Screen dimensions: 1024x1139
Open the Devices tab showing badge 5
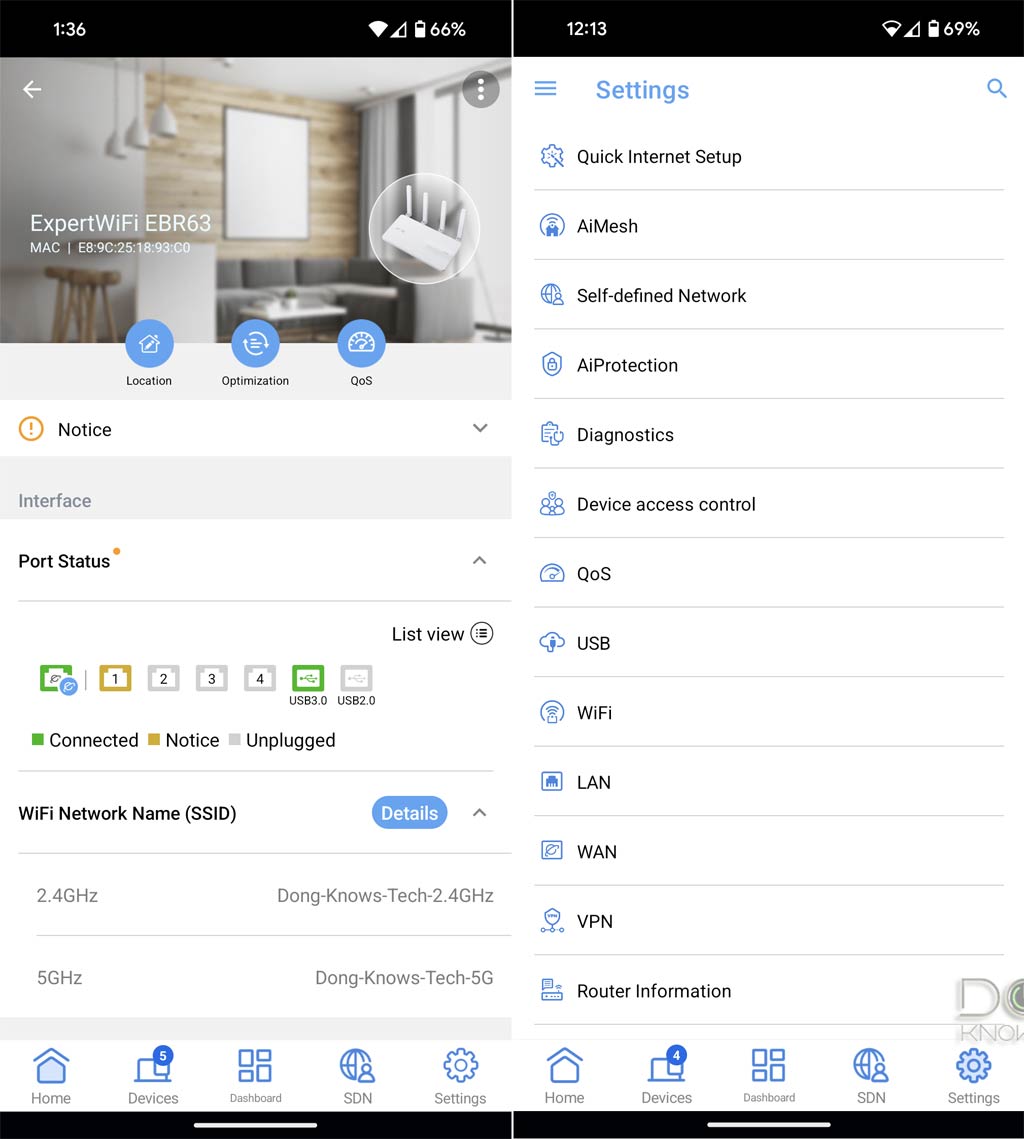pos(153,1076)
